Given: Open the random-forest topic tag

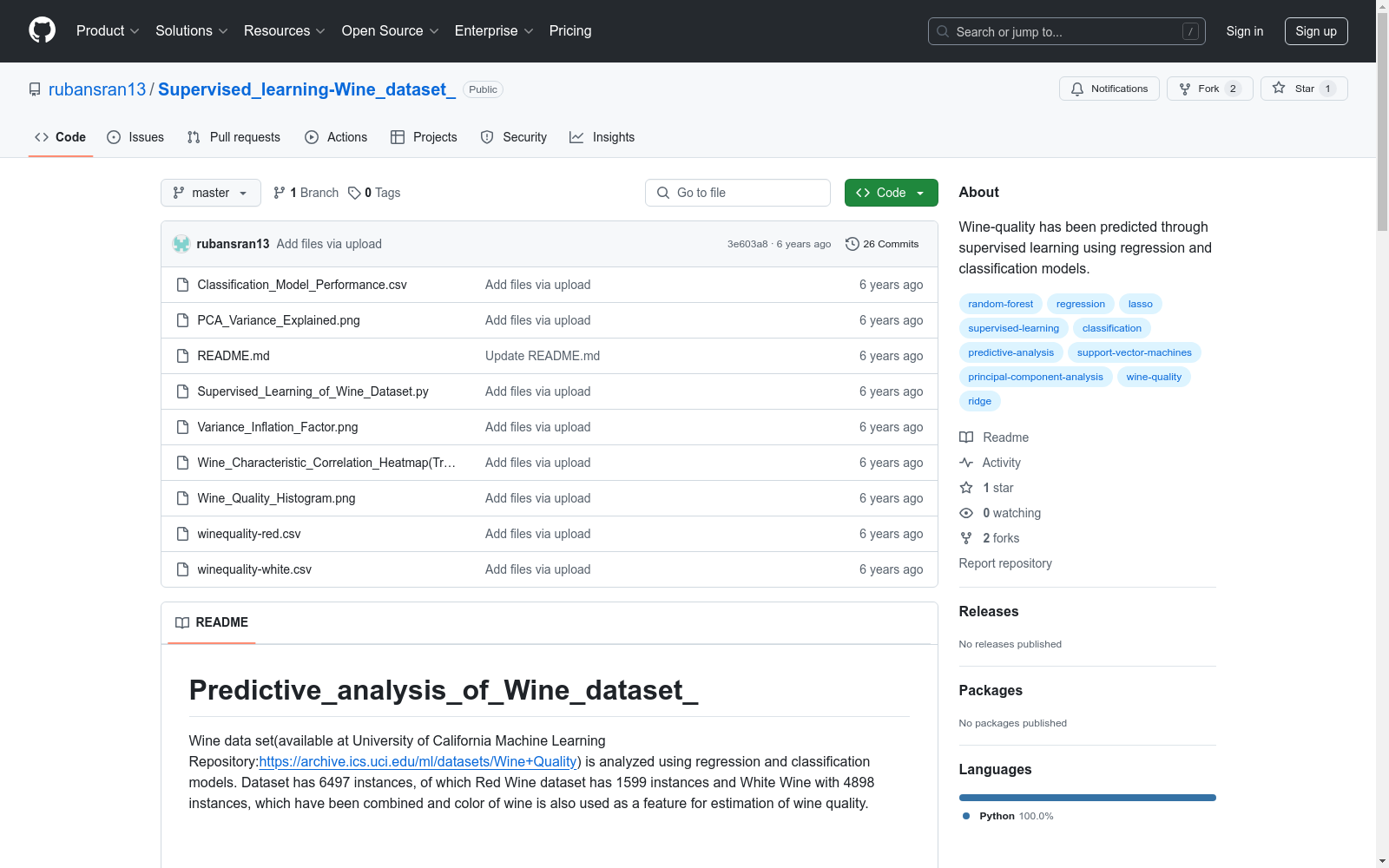Looking at the screenshot, I should [1000, 304].
